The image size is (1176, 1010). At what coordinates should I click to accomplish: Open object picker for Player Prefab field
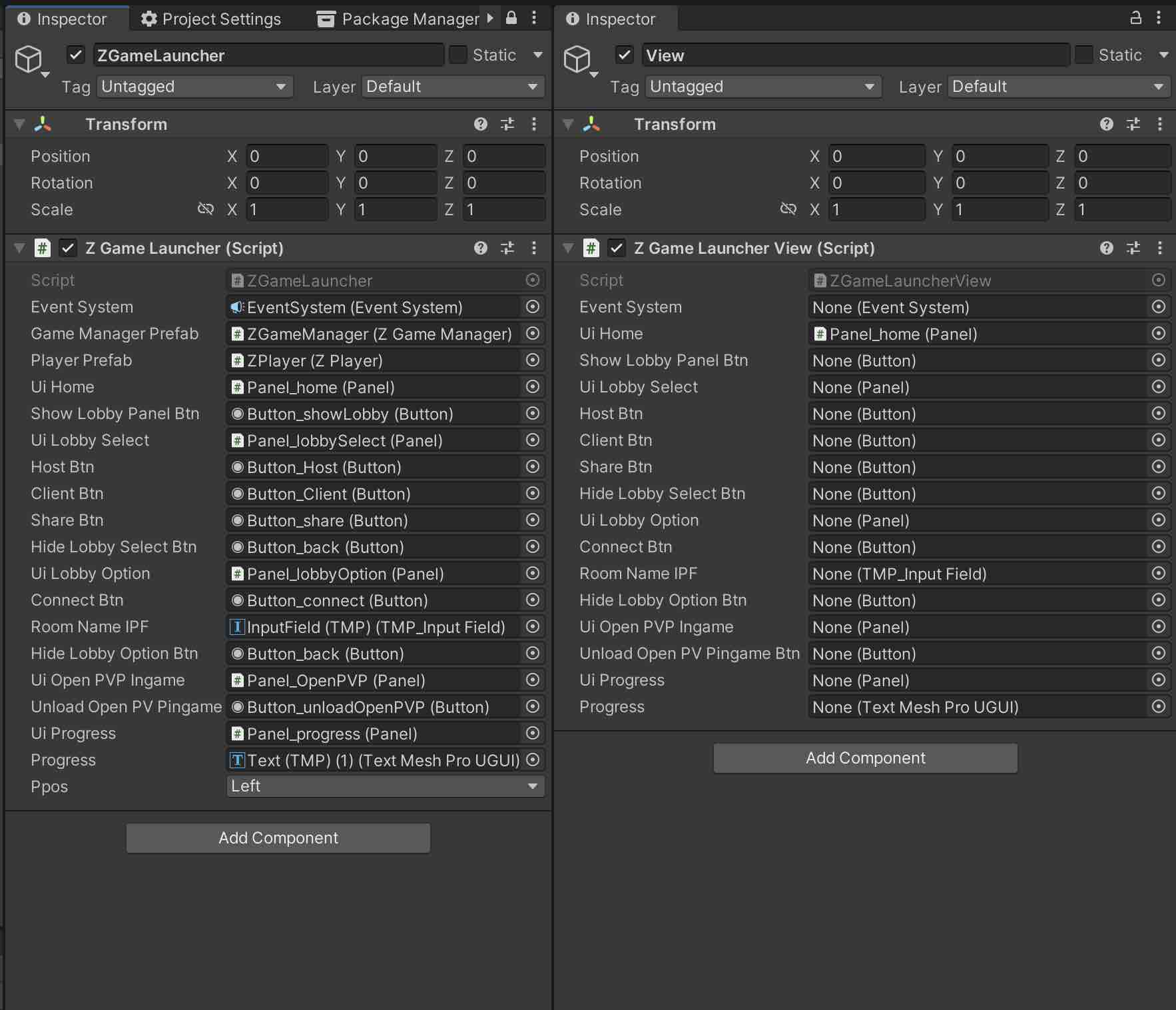(x=533, y=360)
